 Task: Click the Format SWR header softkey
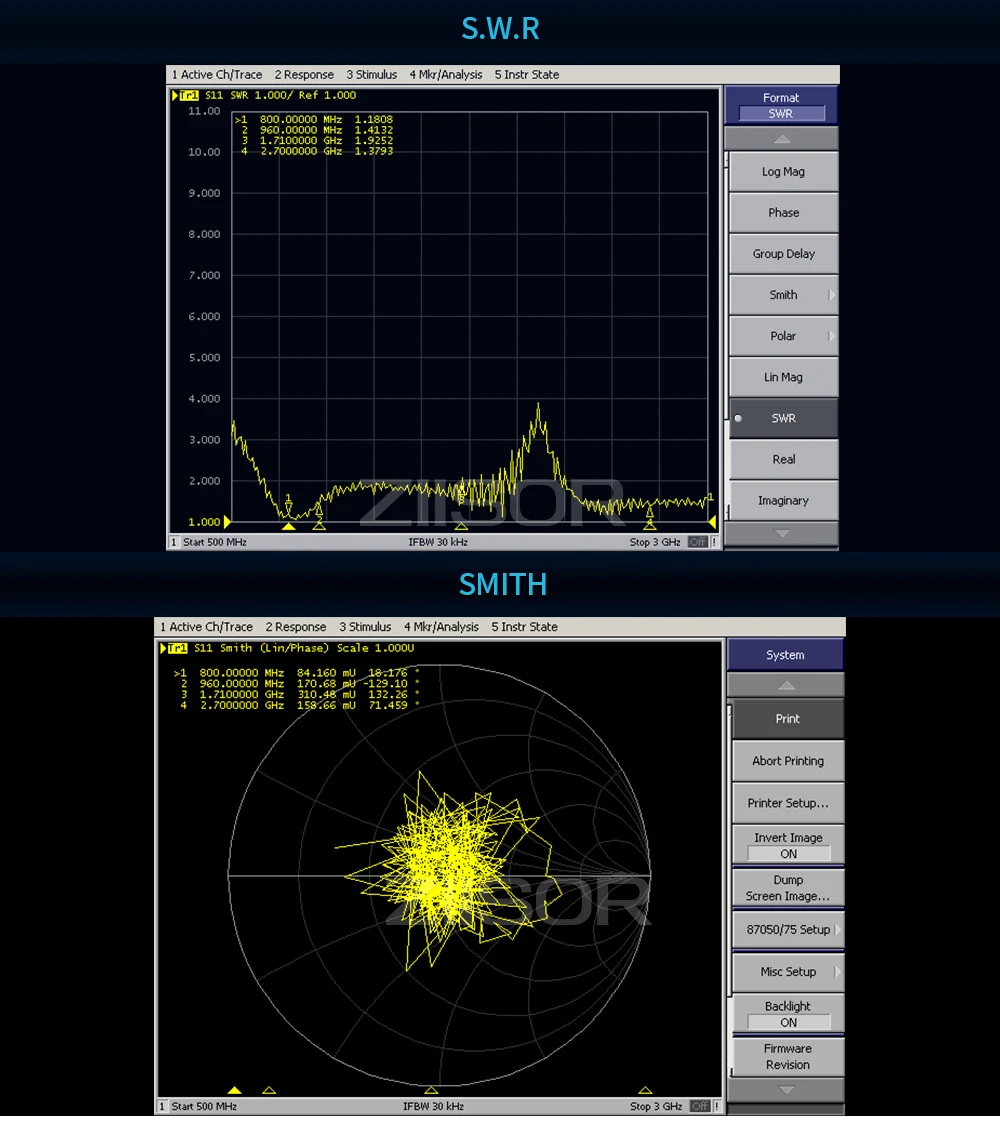pyautogui.click(x=781, y=105)
